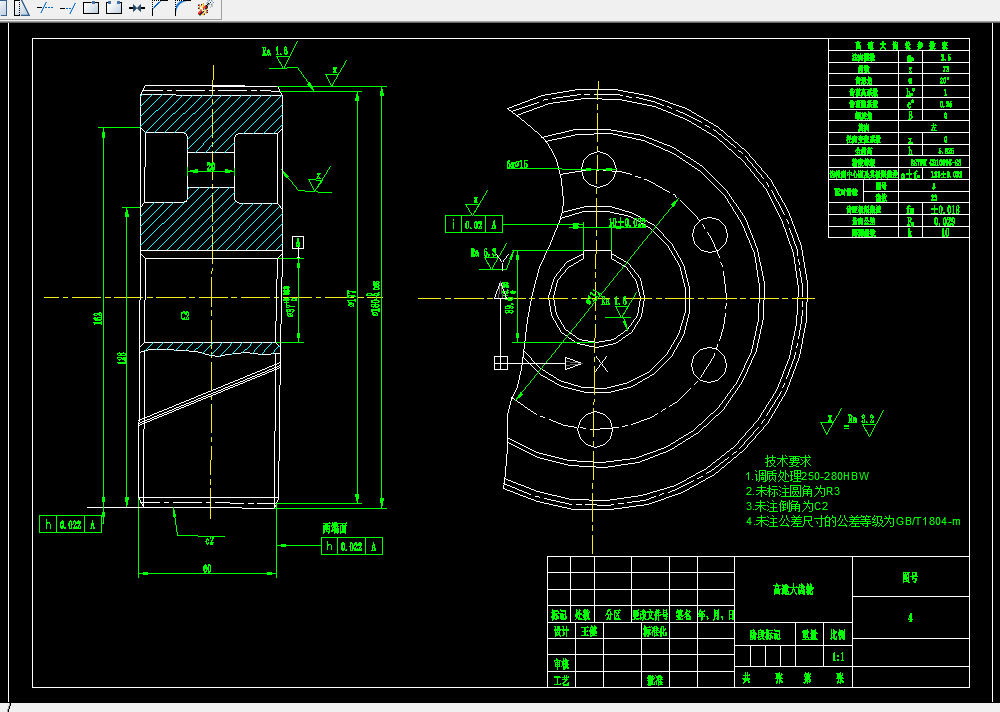Click the Break at Point tool icon
This screenshot has height=712, width=1000.
coord(91,8)
